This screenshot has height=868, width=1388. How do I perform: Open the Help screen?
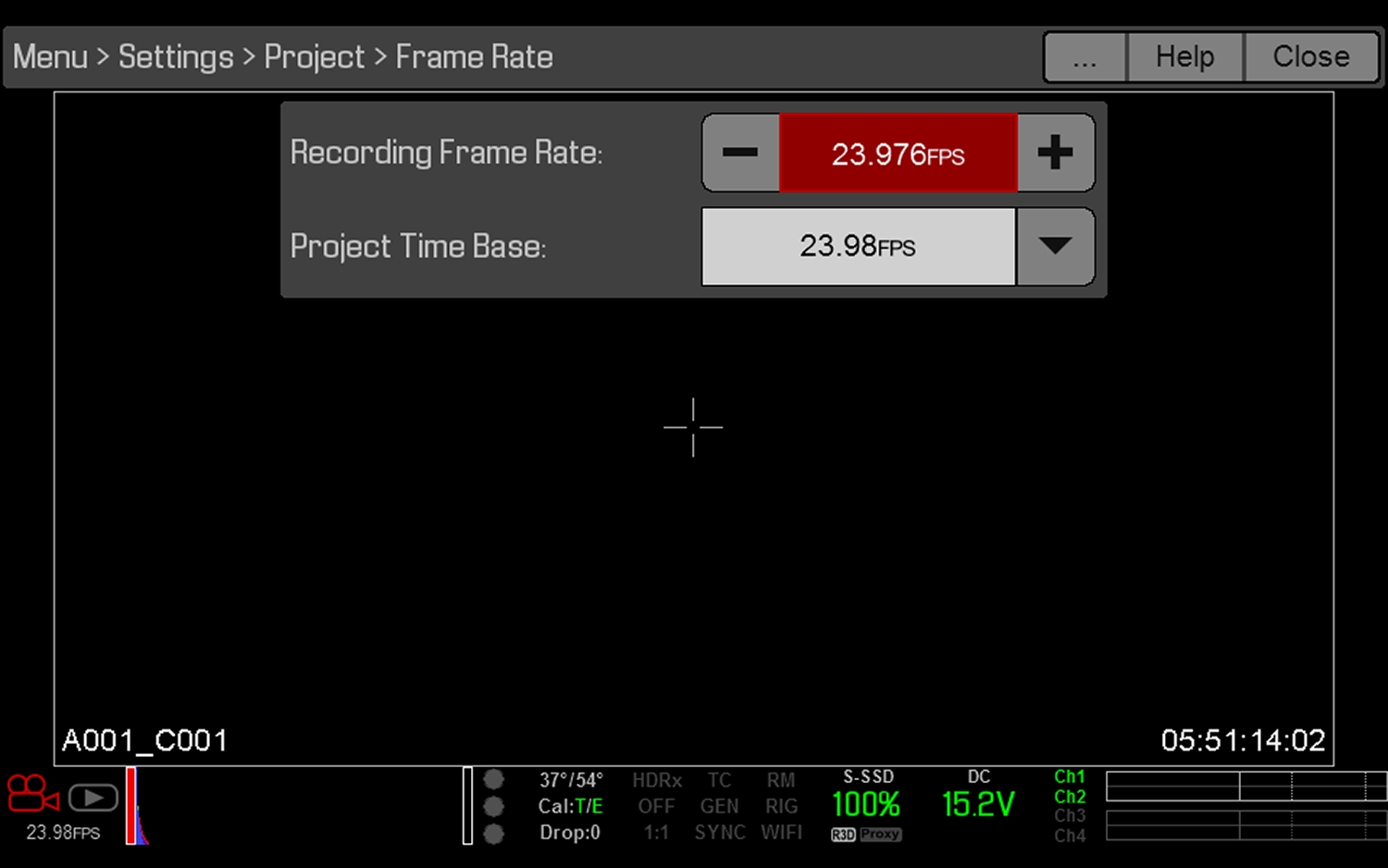click(1184, 56)
